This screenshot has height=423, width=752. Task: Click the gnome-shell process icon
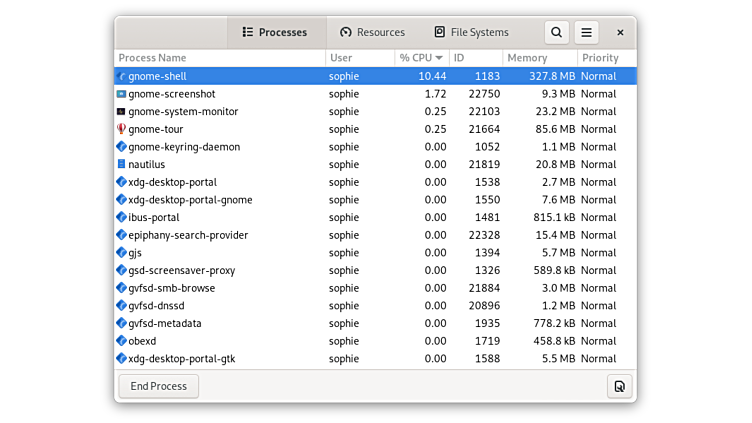click(x=121, y=76)
